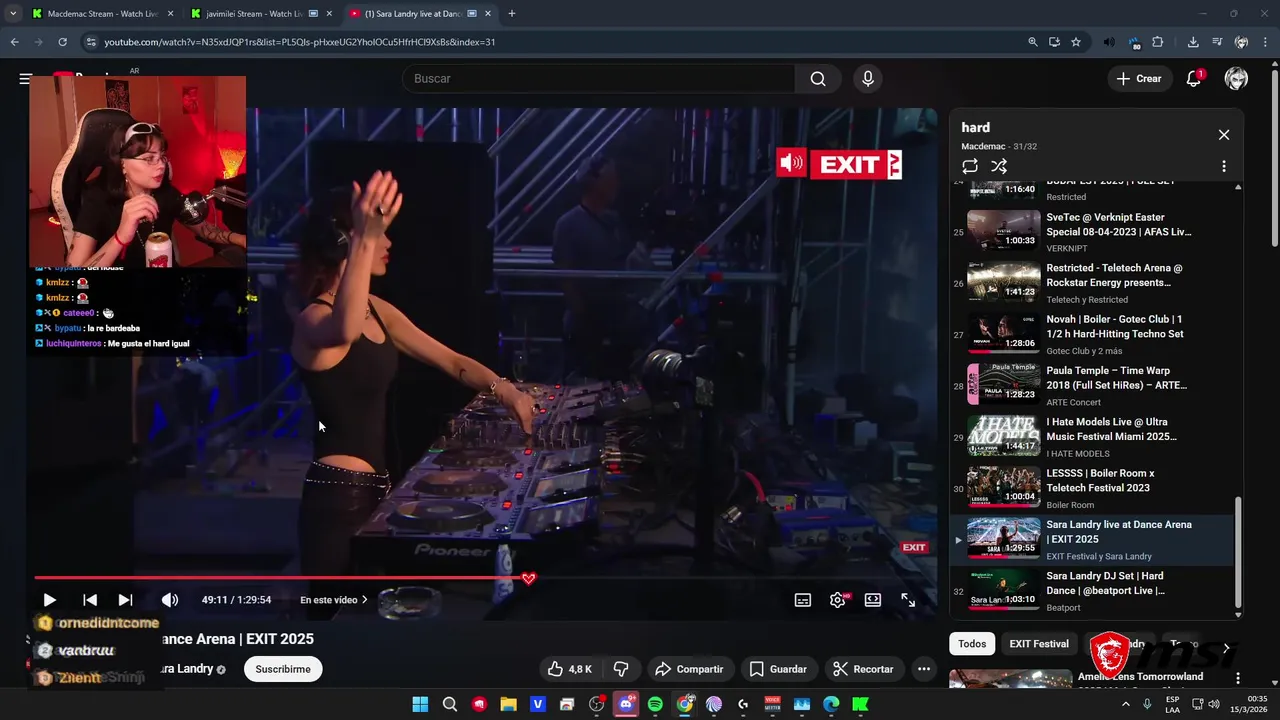Open Spotify from the taskbar

tap(655, 704)
